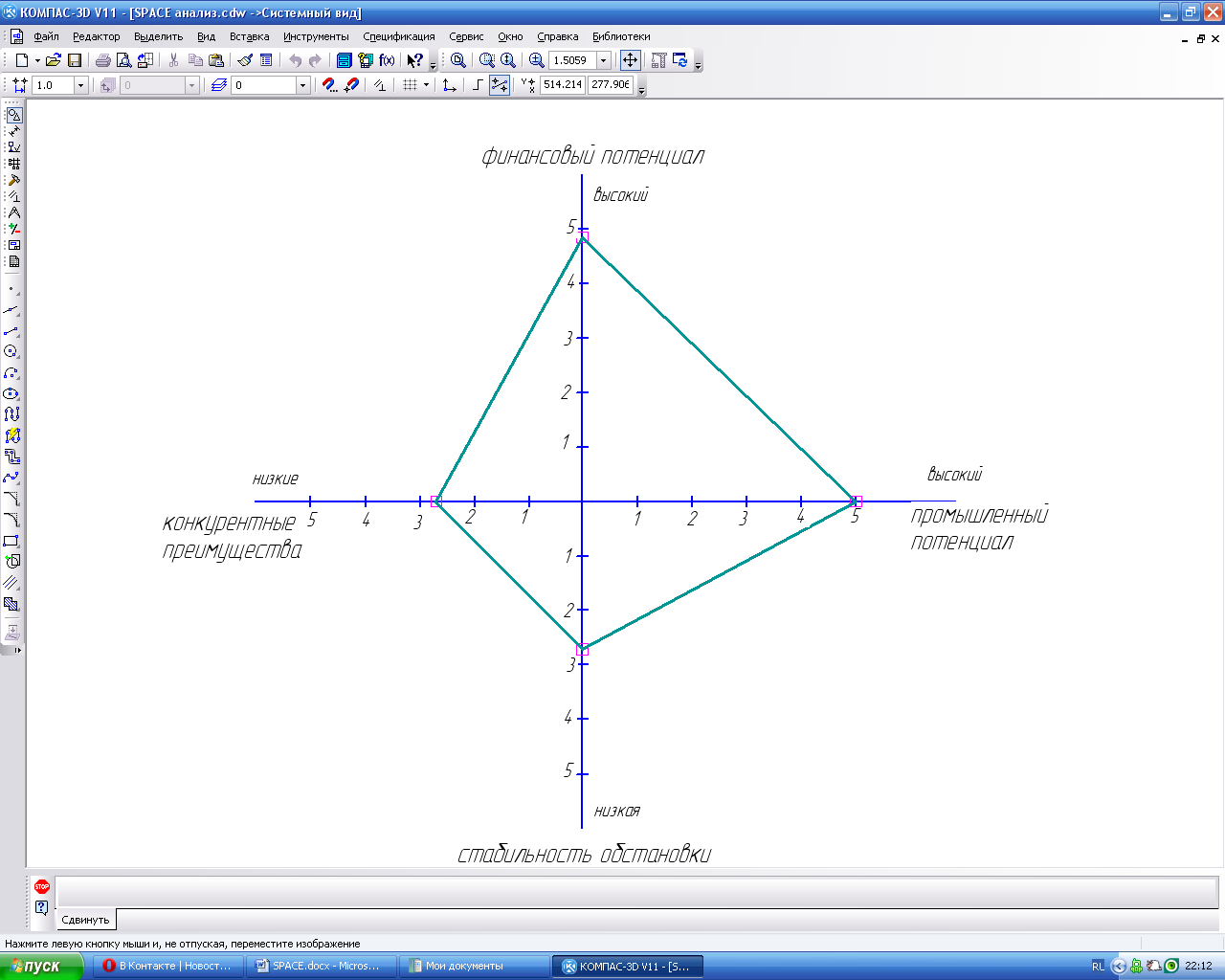Click the Paste clipboard icon
This screenshot has width=1225, height=980.
coord(216,60)
